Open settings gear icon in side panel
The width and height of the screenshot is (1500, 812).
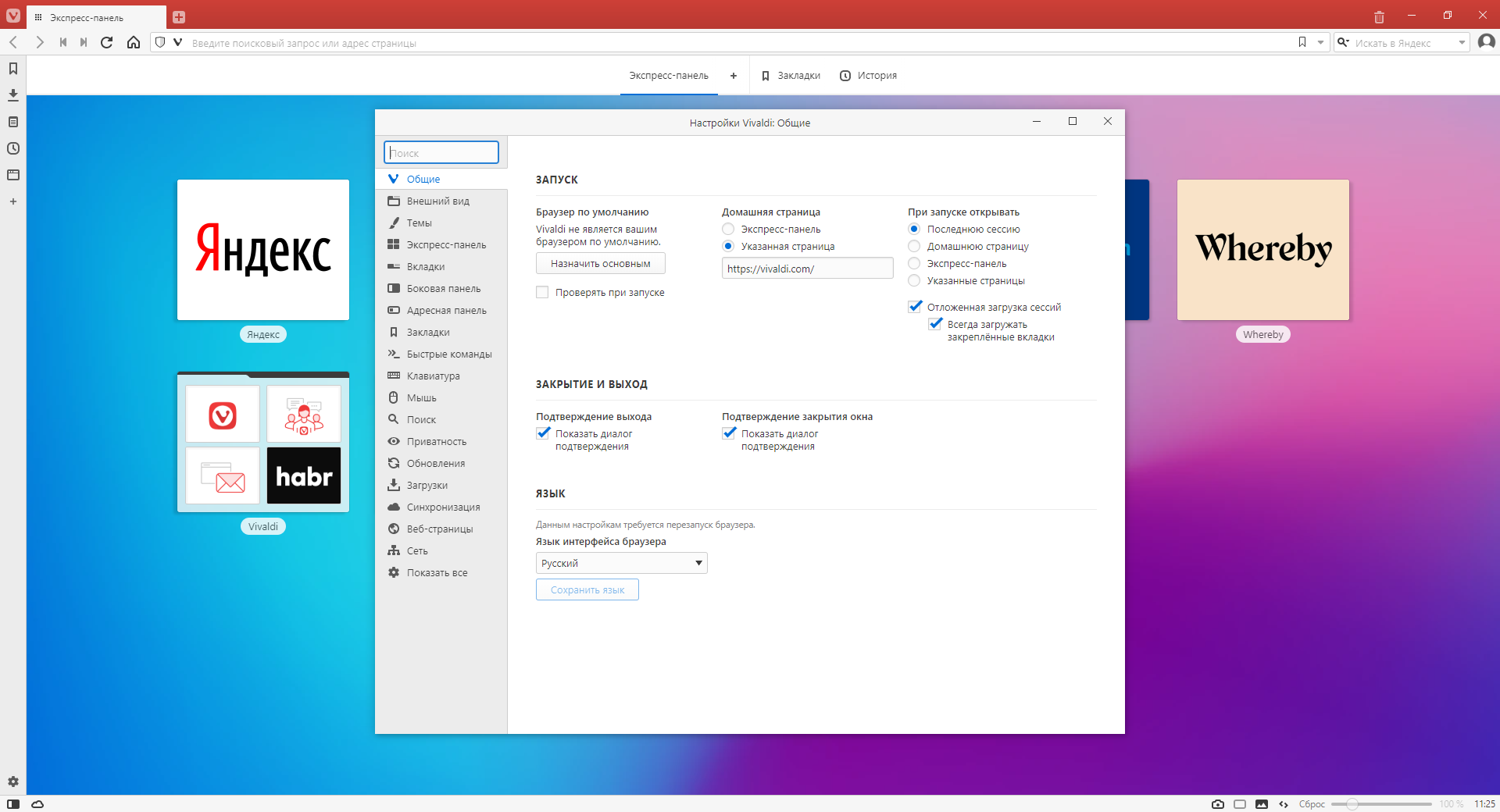click(x=13, y=782)
